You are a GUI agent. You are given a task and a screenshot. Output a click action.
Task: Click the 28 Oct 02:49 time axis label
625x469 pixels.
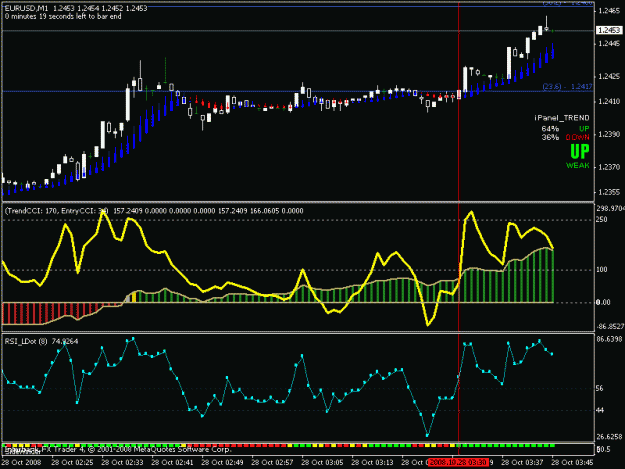[x=222, y=463]
